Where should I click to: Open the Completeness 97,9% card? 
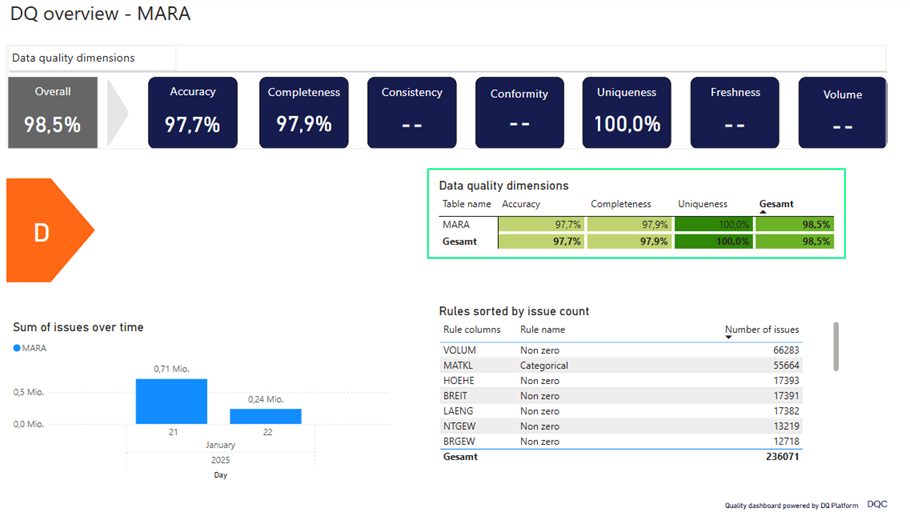click(304, 112)
